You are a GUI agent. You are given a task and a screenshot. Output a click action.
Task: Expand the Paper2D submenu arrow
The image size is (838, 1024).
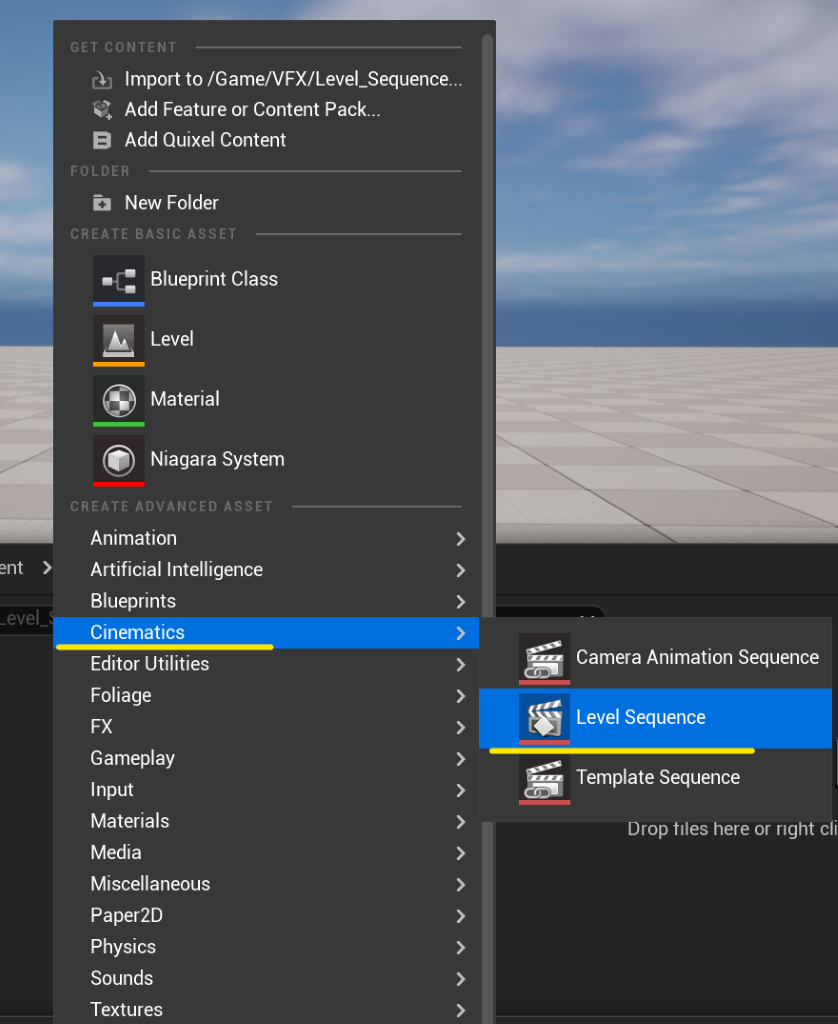460,916
